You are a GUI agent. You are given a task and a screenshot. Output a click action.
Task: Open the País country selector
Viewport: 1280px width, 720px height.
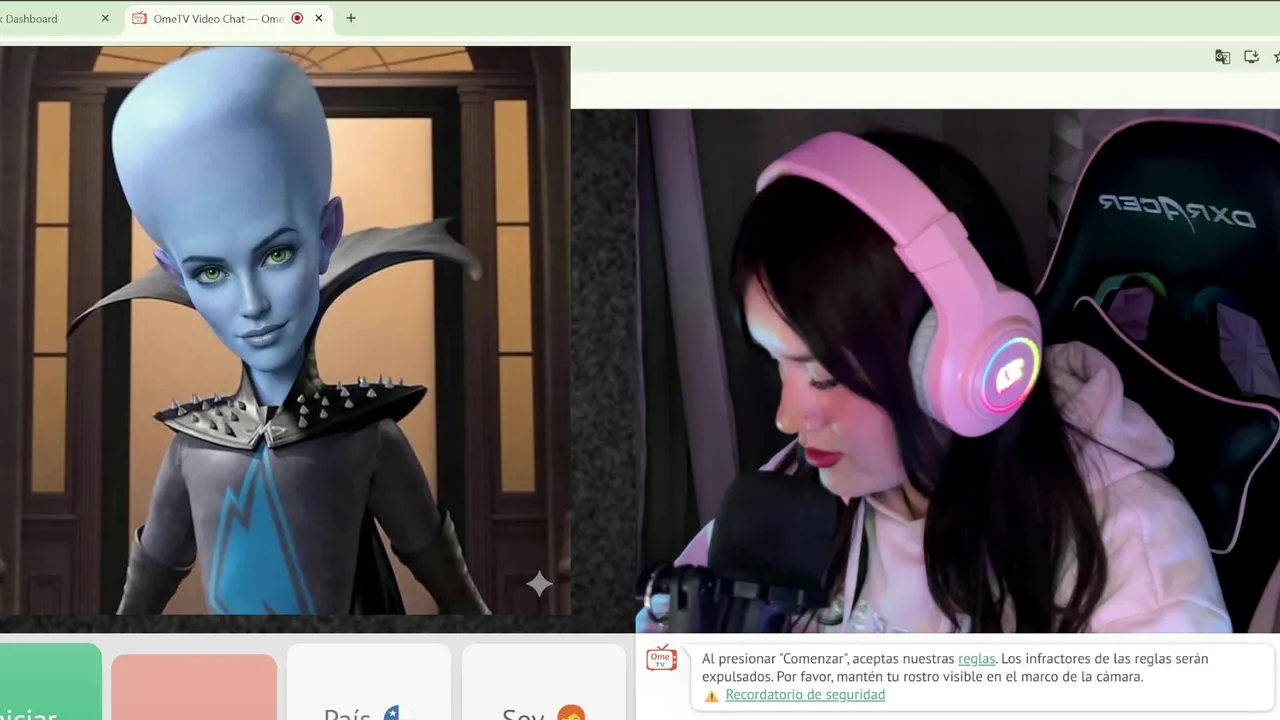(x=368, y=682)
